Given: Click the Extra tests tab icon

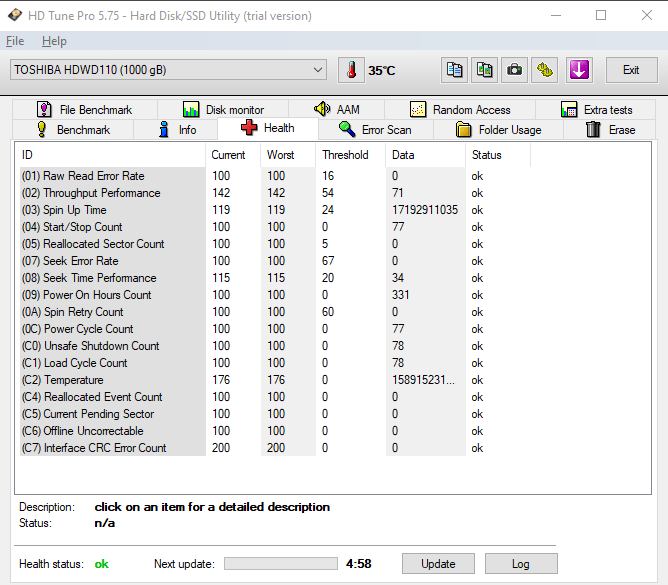Looking at the screenshot, I should tap(569, 110).
